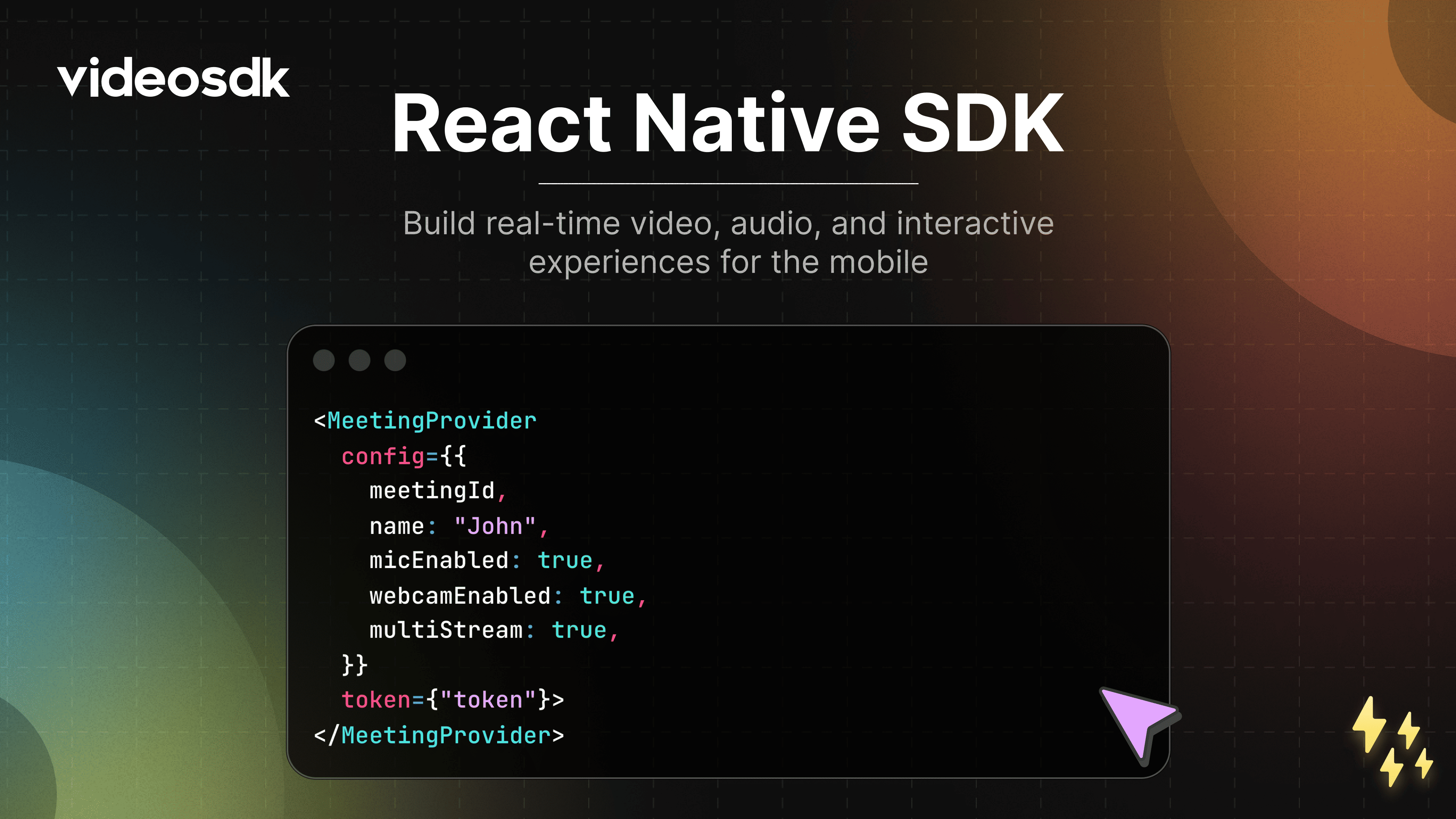
Task: Click the videosdk logo
Action: [173, 78]
